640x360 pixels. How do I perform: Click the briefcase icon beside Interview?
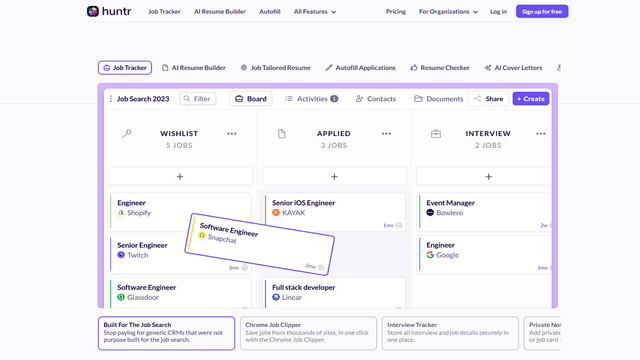436,133
